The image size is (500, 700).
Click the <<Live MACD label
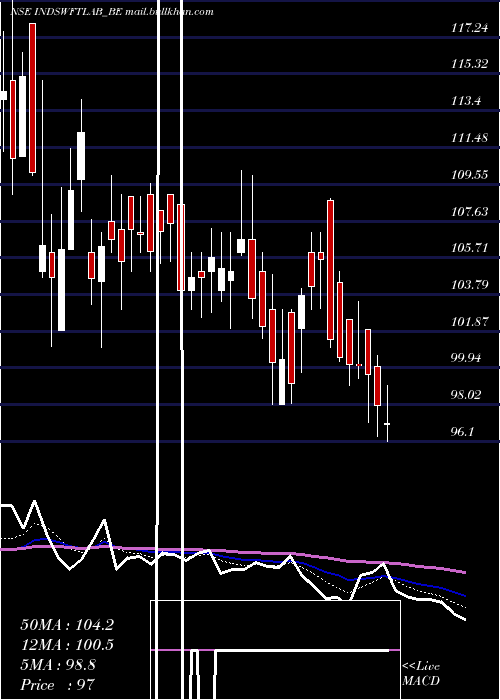pyautogui.click(x=421, y=674)
